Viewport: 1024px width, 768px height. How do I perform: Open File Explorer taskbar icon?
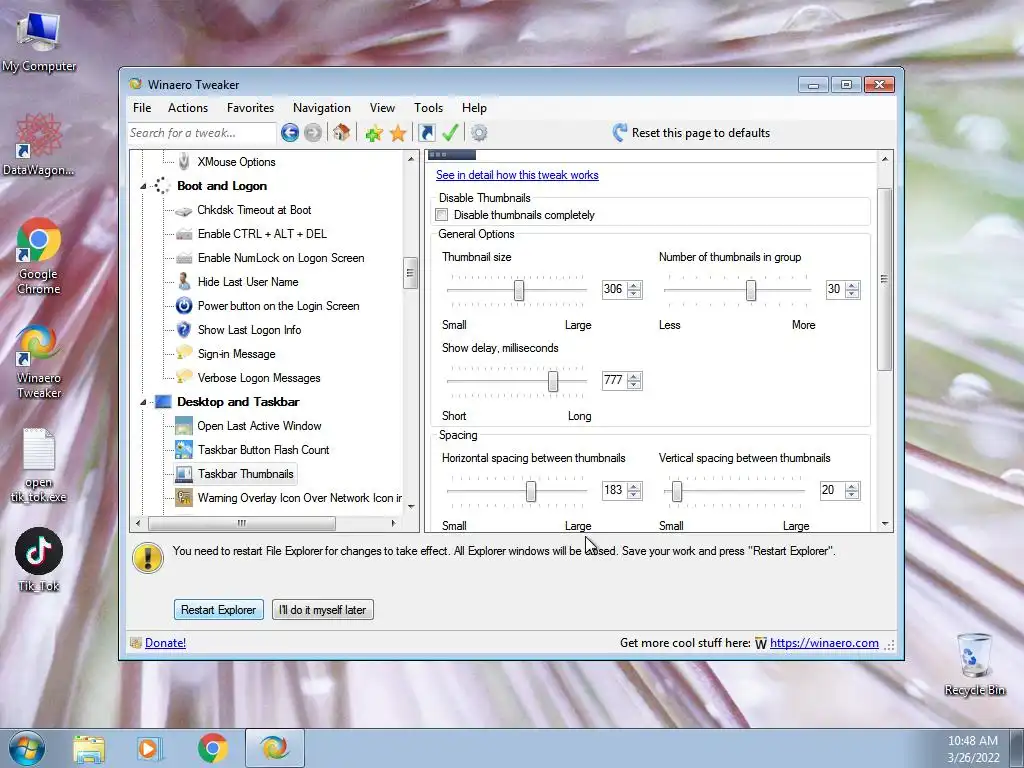click(89, 748)
